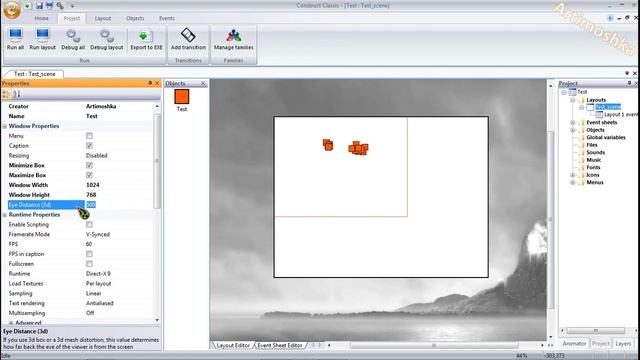Image resolution: width=640 pixels, height=360 pixels.
Task: Sort properties alphabetically icon
Action: (17, 94)
